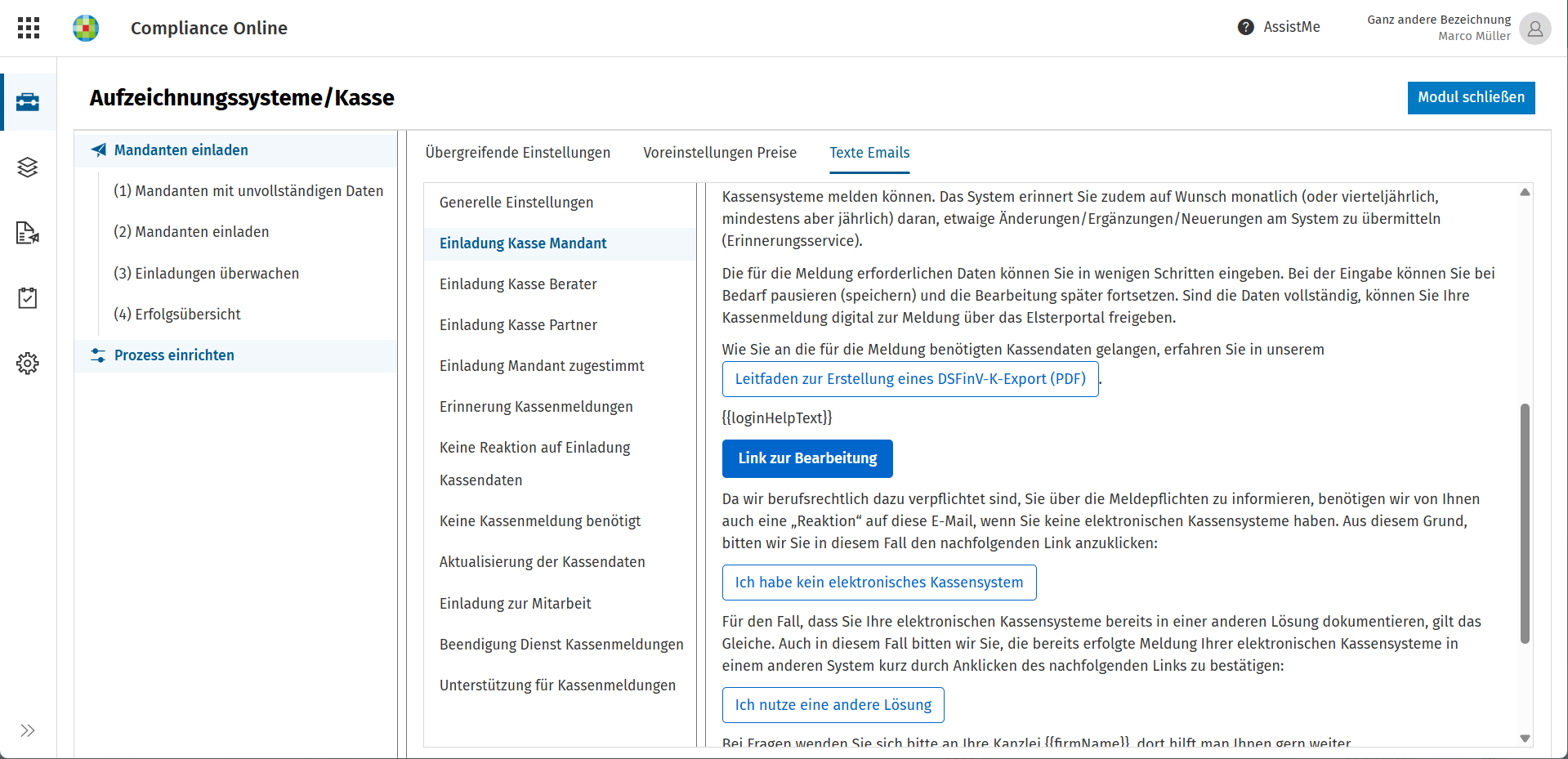
Task: Open Marco Müller user avatar
Action: tap(1535, 29)
